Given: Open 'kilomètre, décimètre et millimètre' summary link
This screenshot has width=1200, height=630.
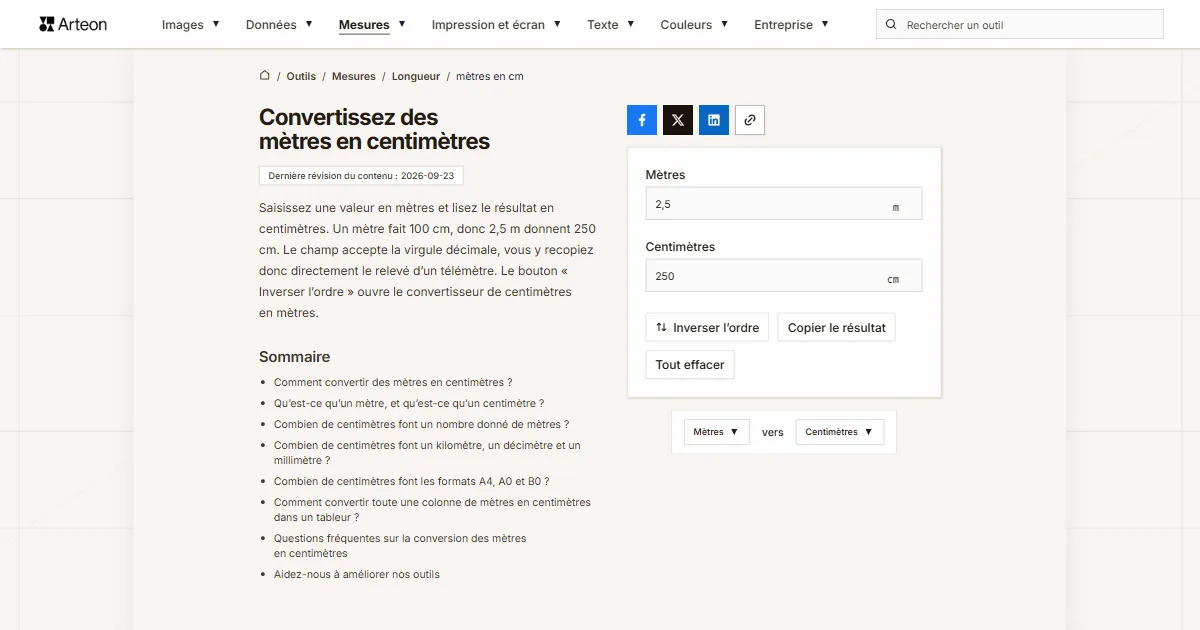Looking at the screenshot, I should pos(427,453).
